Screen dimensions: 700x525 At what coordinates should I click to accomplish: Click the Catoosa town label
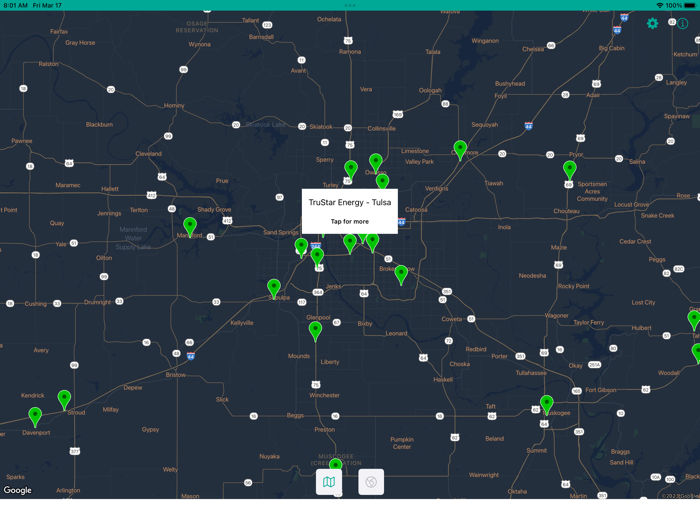click(x=416, y=209)
